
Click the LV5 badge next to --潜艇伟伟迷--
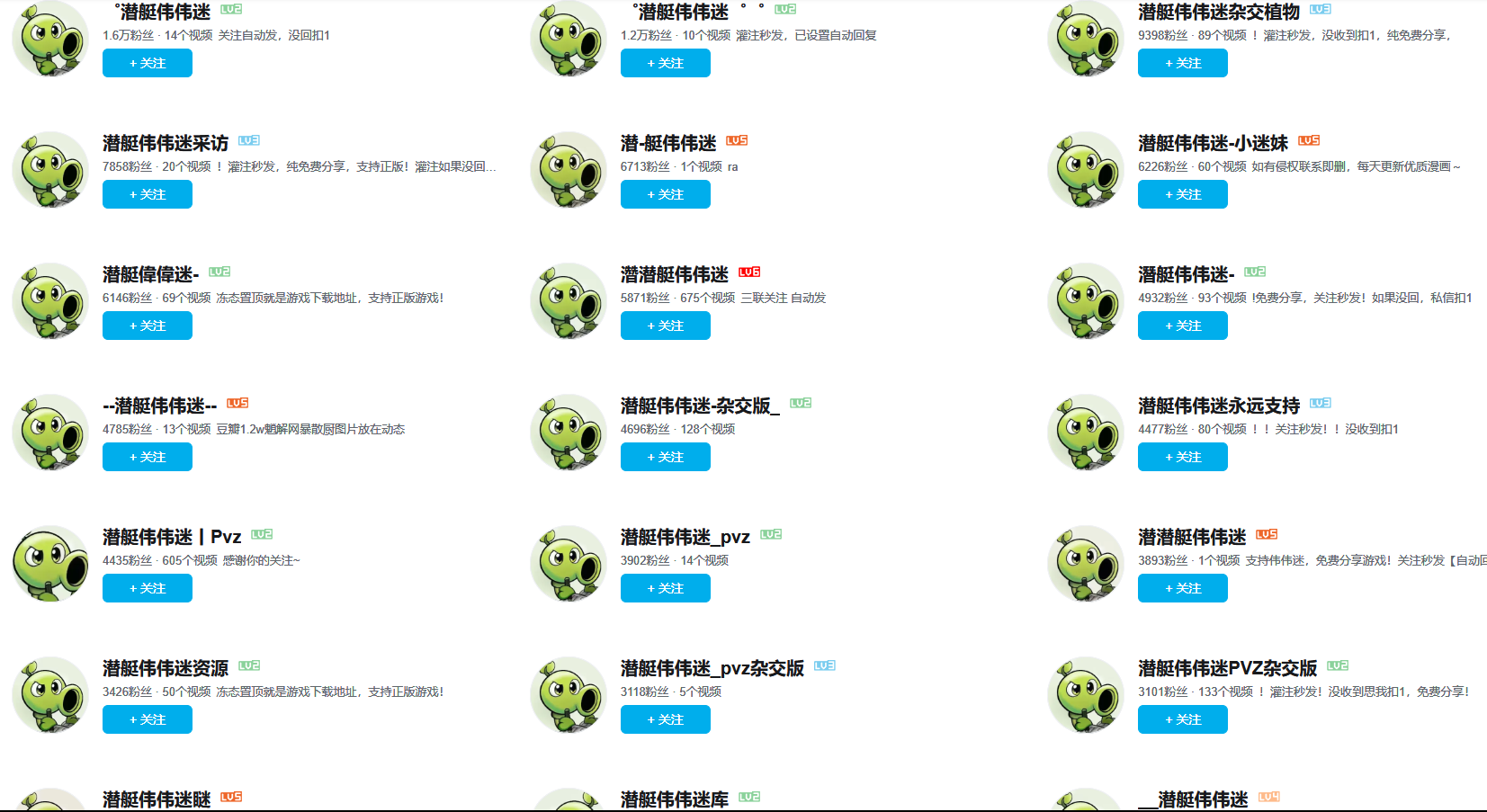tap(237, 403)
